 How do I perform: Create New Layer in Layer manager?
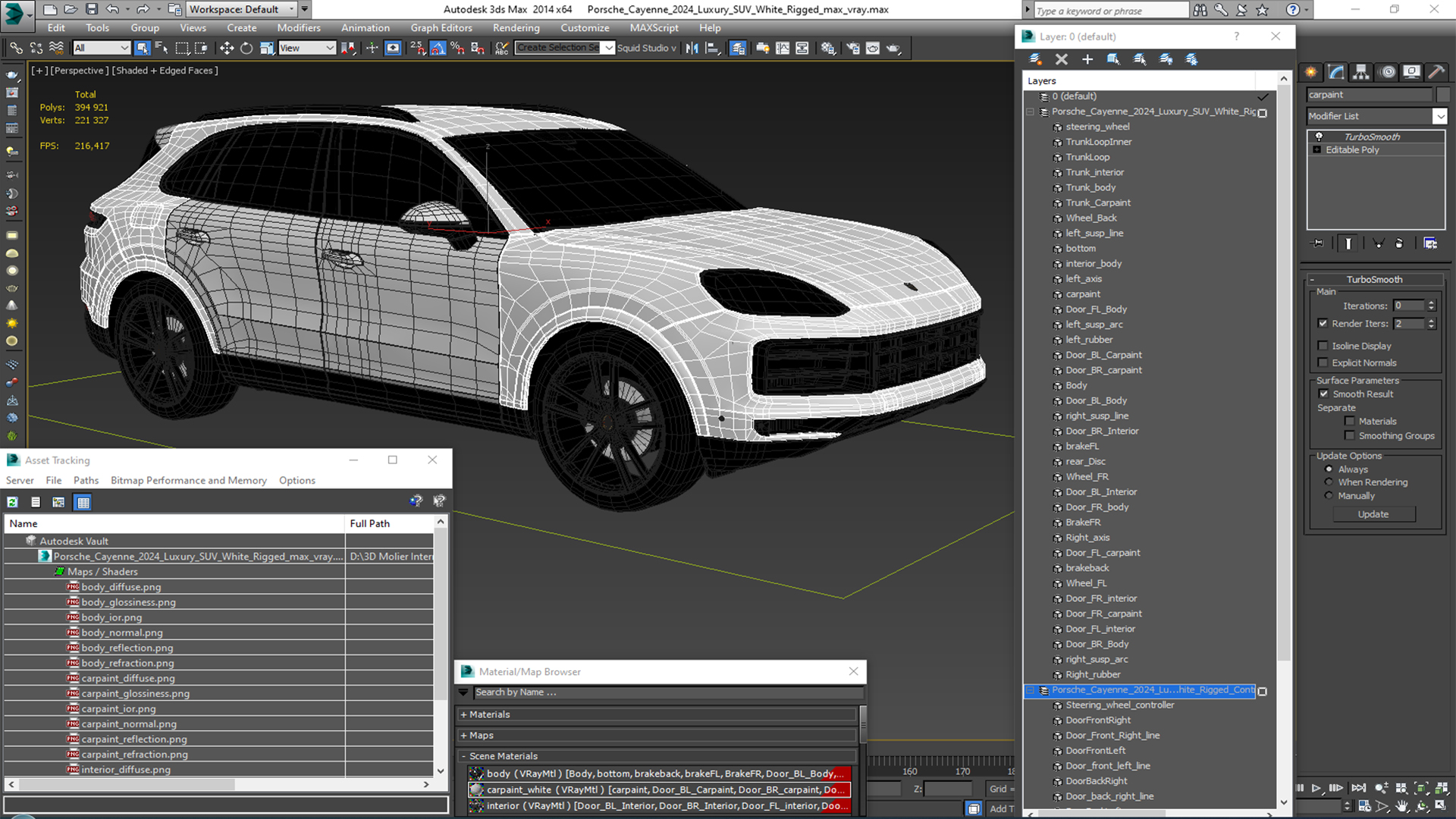(x=1035, y=59)
